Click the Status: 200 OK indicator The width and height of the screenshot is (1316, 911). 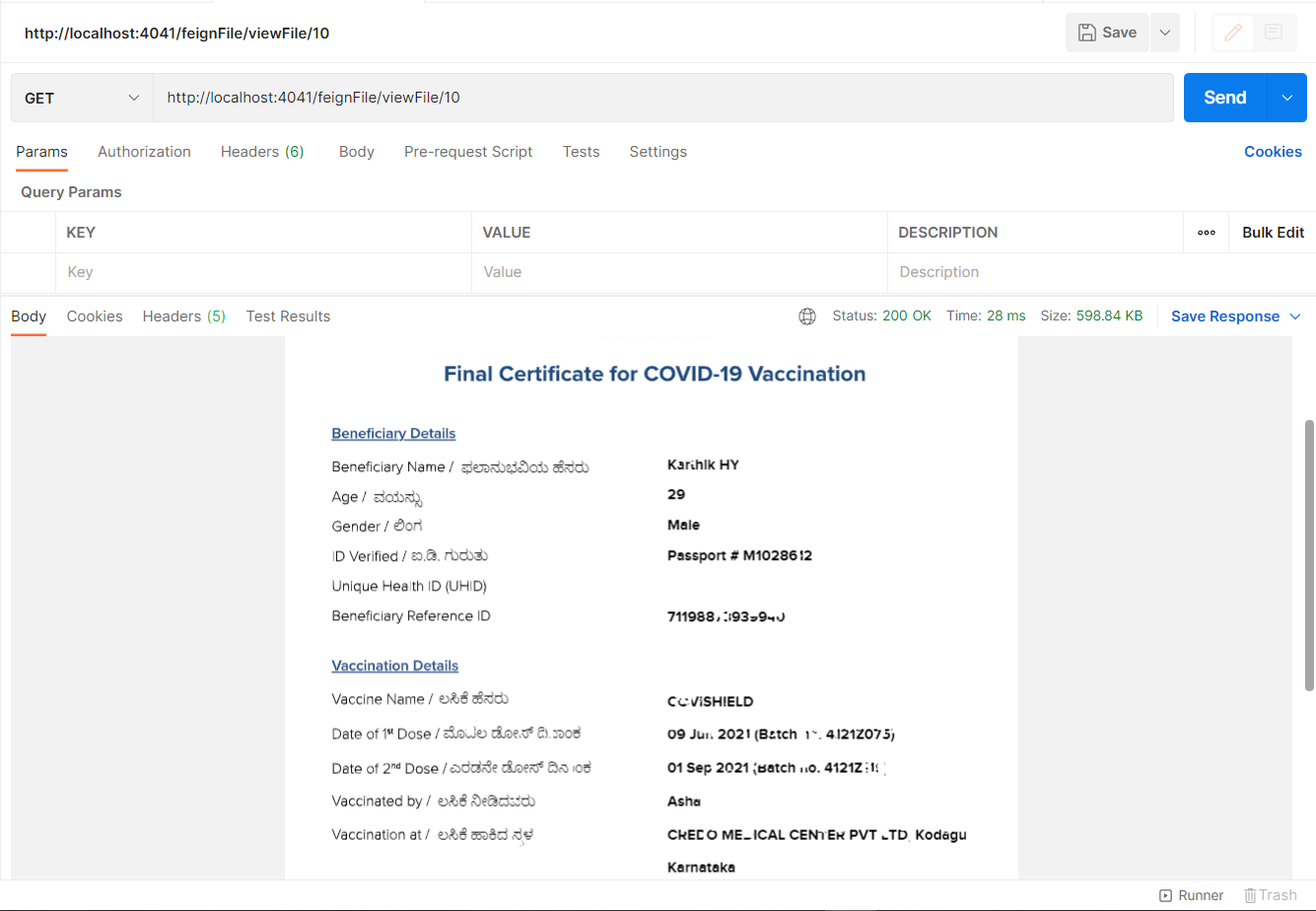point(881,315)
